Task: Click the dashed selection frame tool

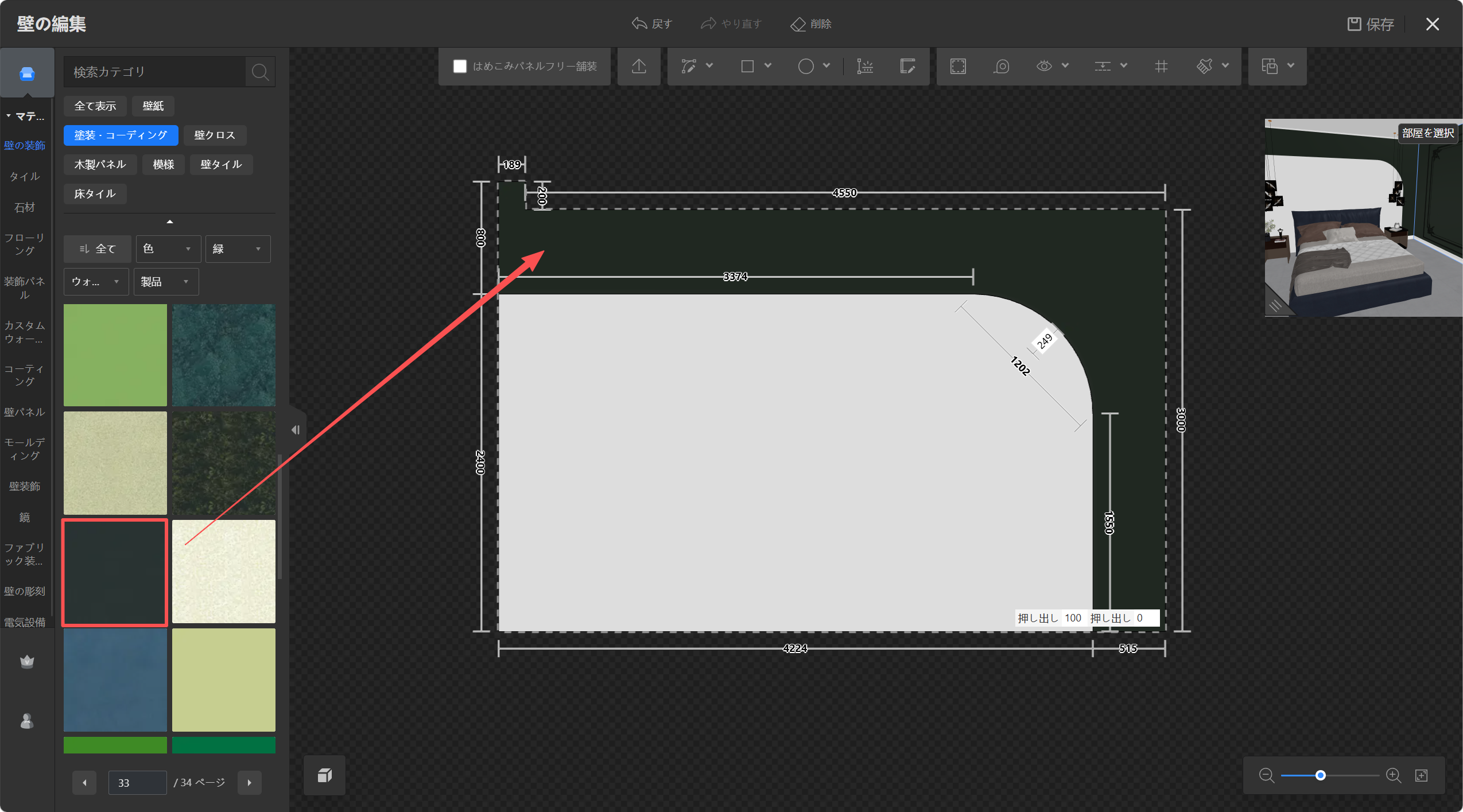Action: point(958,67)
